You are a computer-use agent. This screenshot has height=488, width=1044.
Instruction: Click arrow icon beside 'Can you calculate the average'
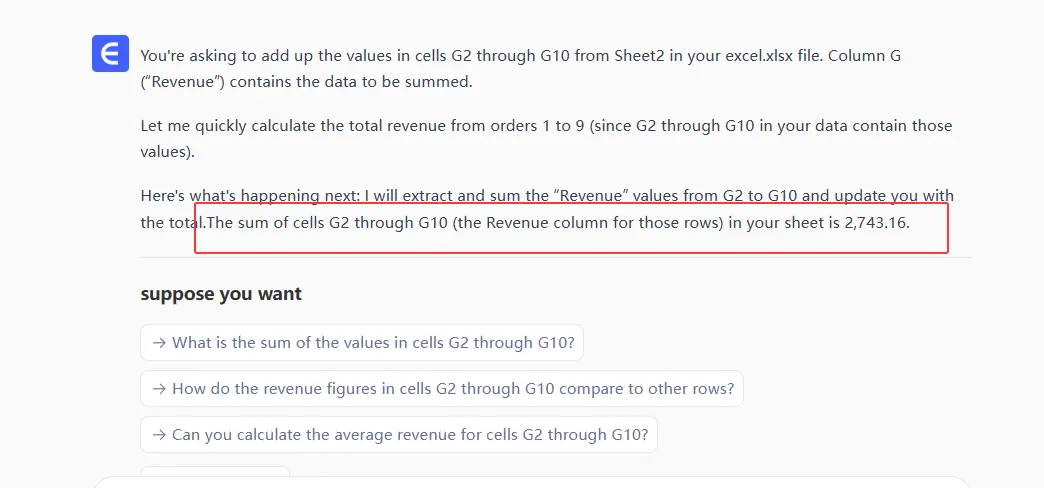tap(158, 435)
